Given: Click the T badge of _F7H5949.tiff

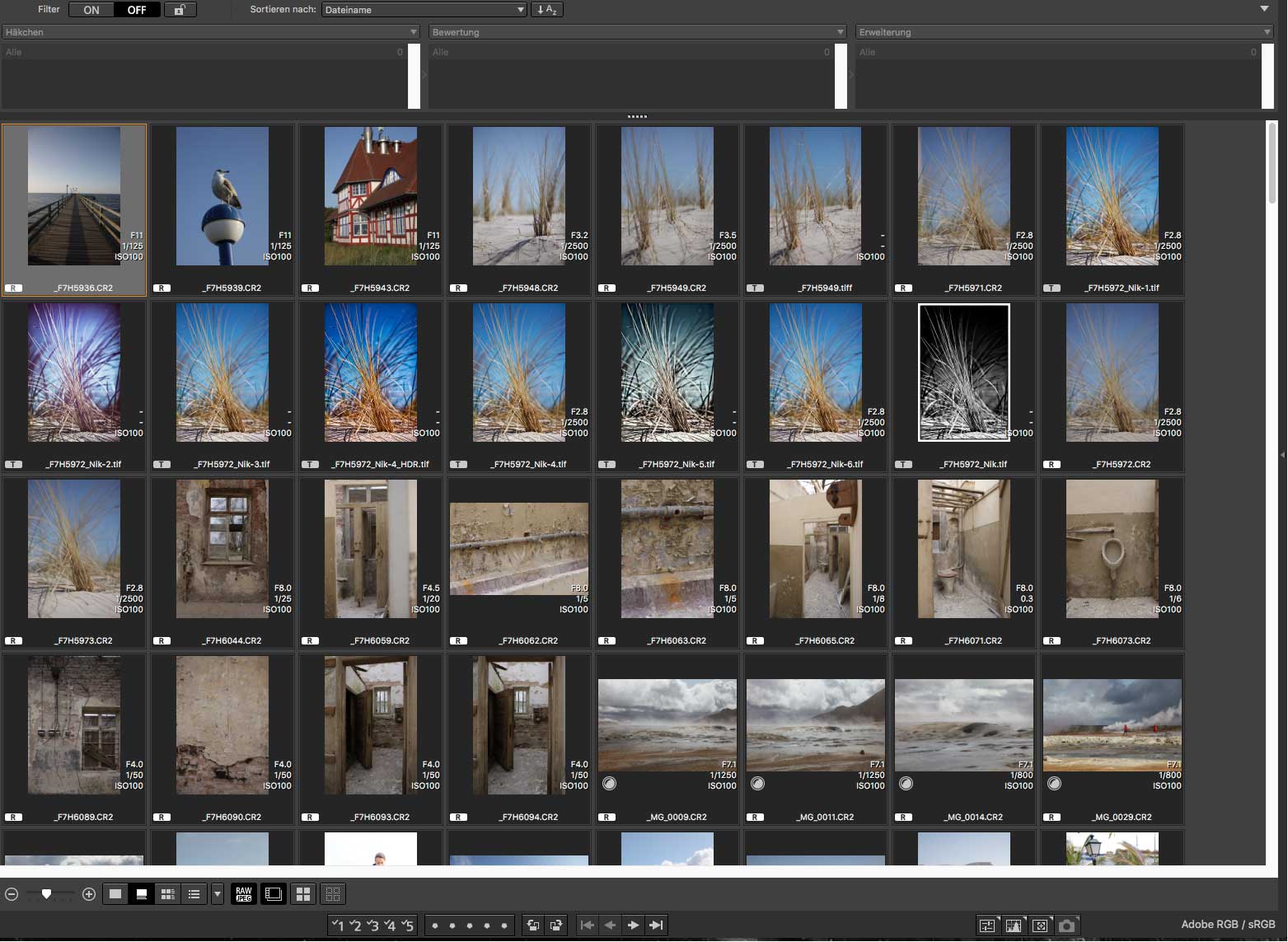Looking at the screenshot, I should point(756,288).
